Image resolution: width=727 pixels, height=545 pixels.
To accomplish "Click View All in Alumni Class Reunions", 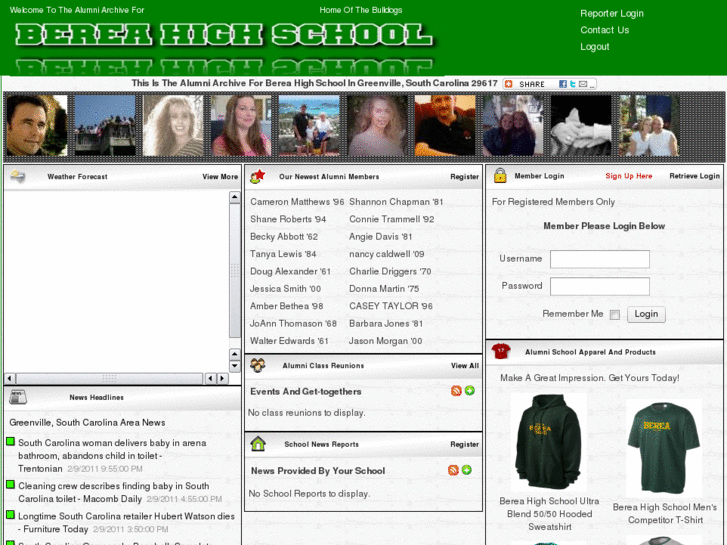I will tap(465, 365).
